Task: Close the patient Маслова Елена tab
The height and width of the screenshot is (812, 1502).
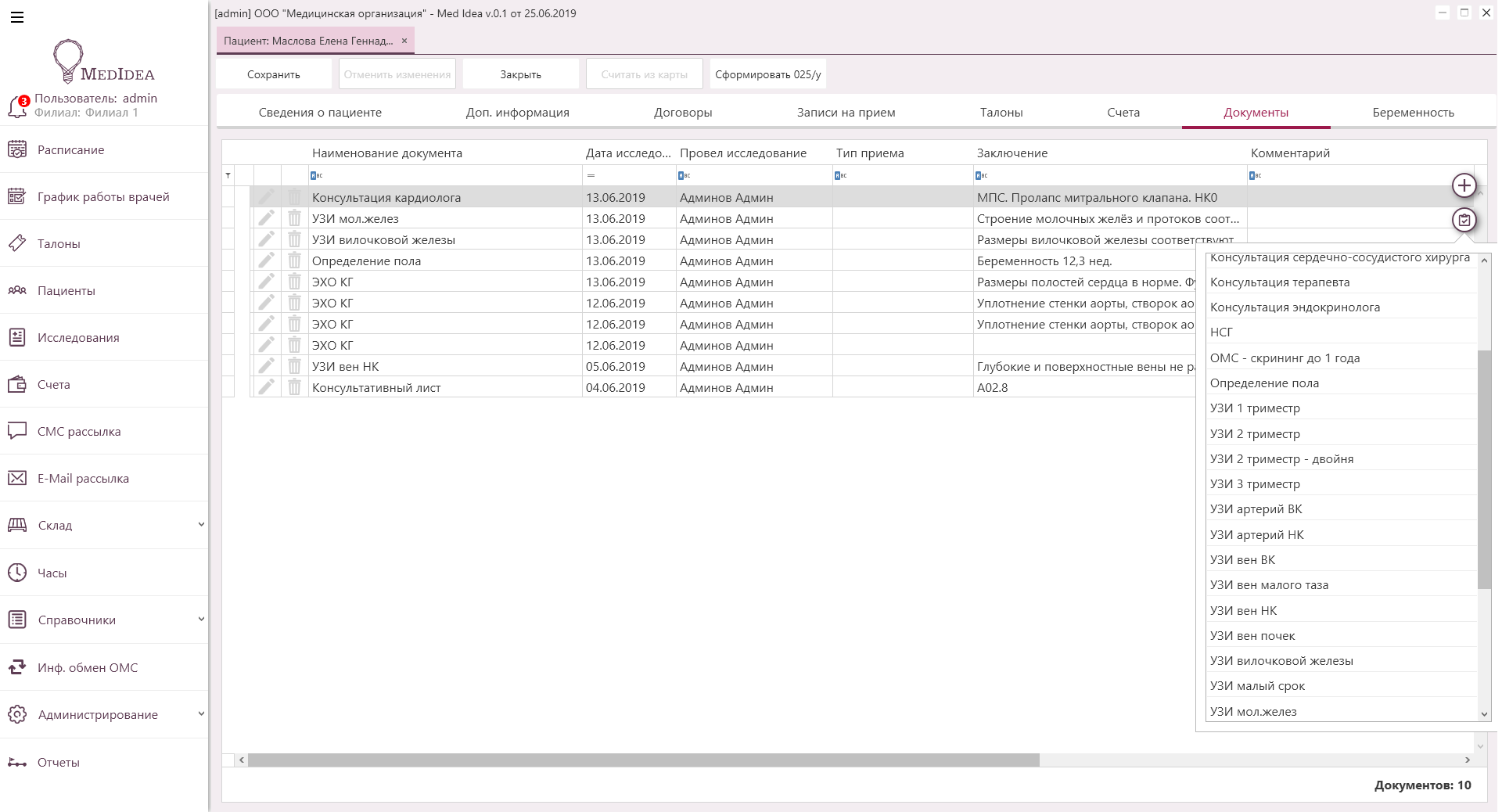Action: coord(404,41)
